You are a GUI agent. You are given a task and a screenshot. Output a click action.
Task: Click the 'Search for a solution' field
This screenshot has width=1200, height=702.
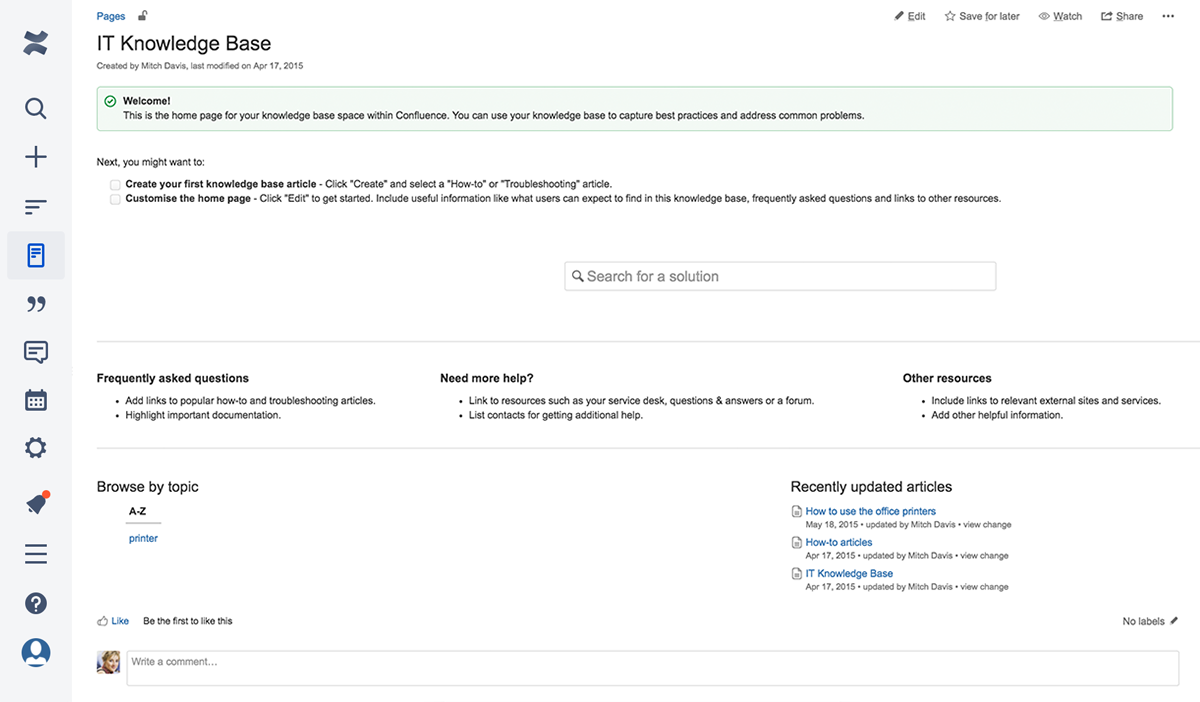coord(780,276)
